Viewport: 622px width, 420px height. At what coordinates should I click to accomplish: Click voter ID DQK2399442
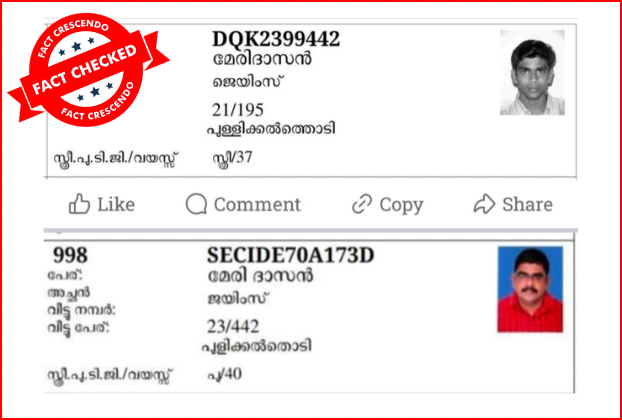tap(276, 39)
